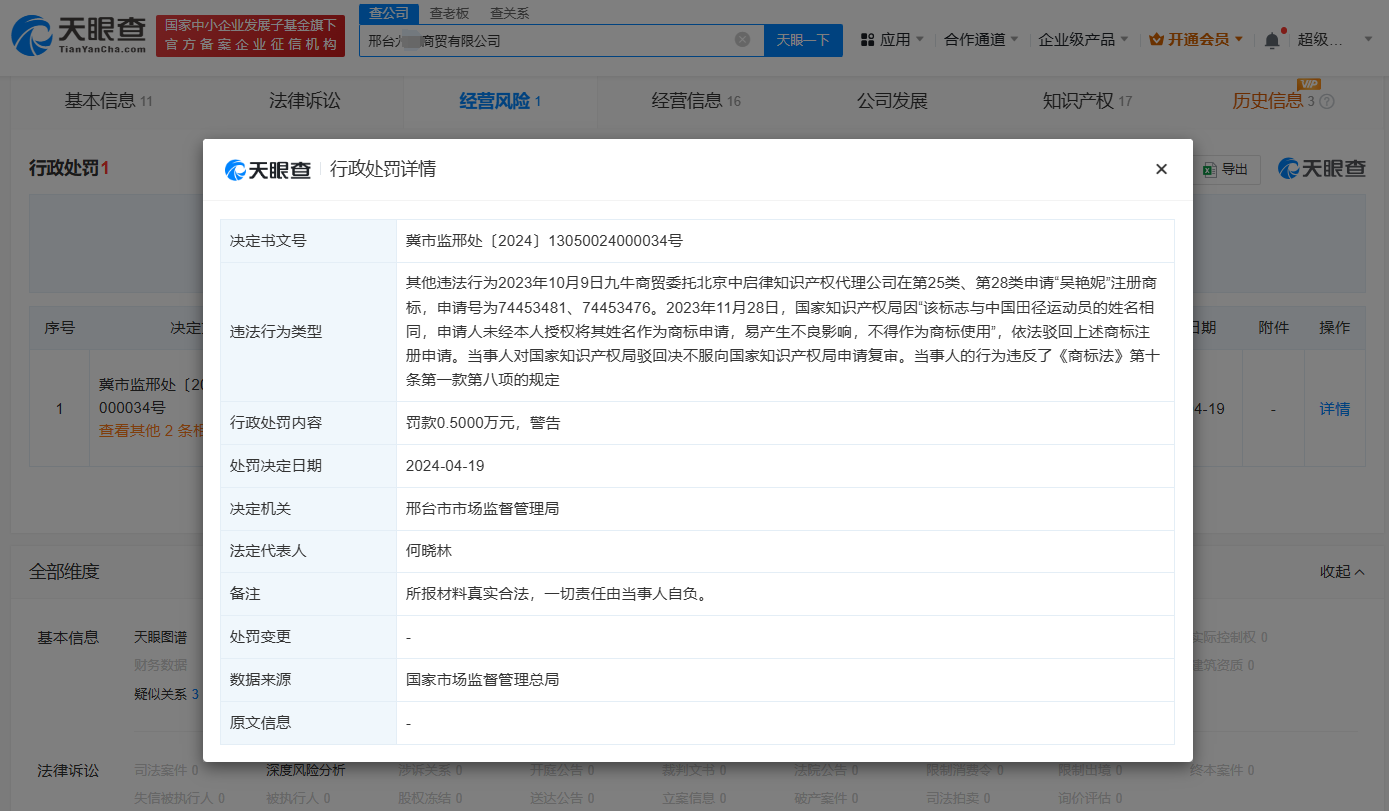The width and height of the screenshot is (1389, 811).
Task: Select the 查老板 search tab
Action: tap(447, 14)
